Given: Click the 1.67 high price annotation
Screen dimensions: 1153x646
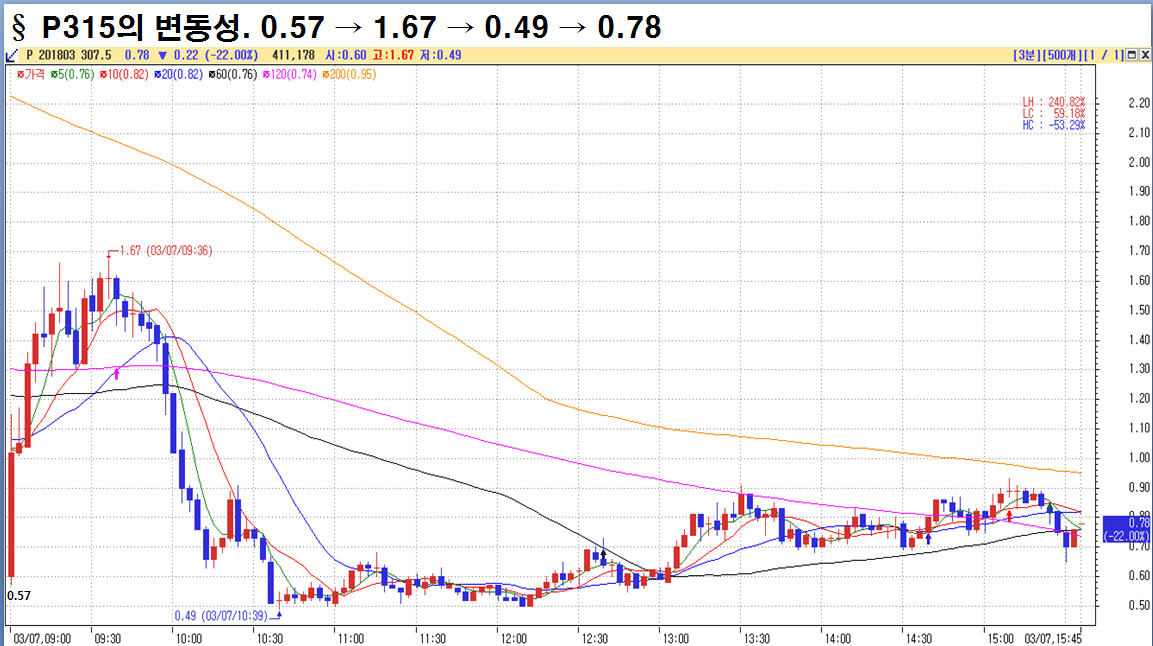Looking at the screenshot, I should (163, 251).
